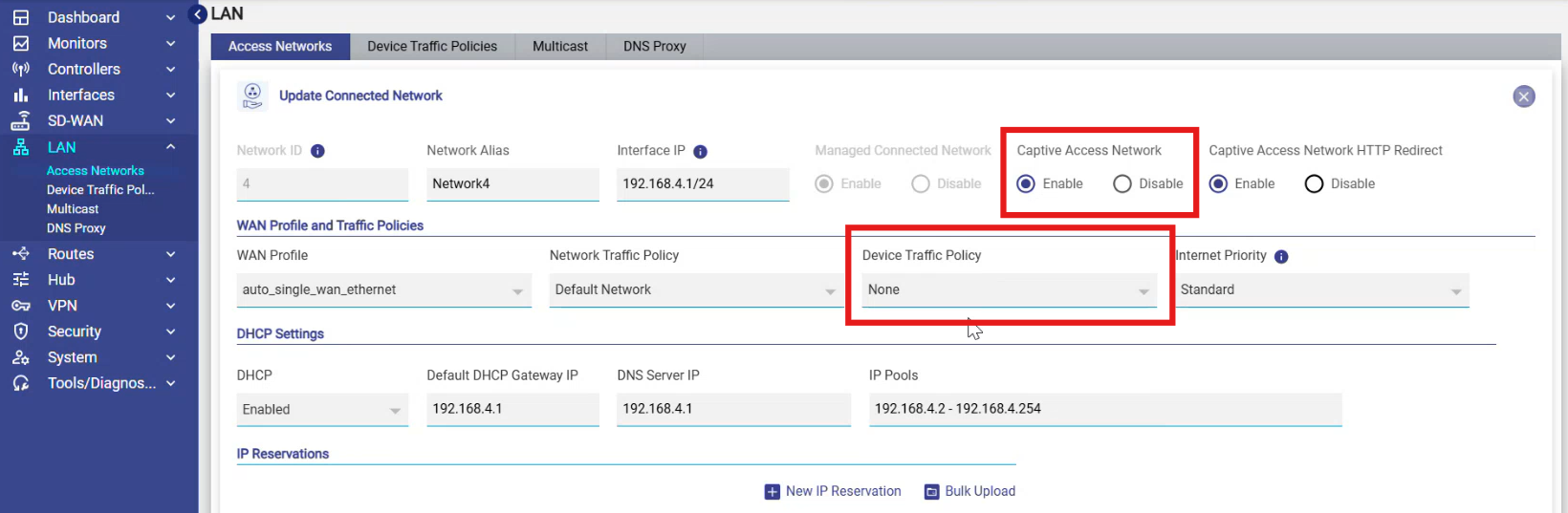Click the Network Alias input field

[512, 183]
